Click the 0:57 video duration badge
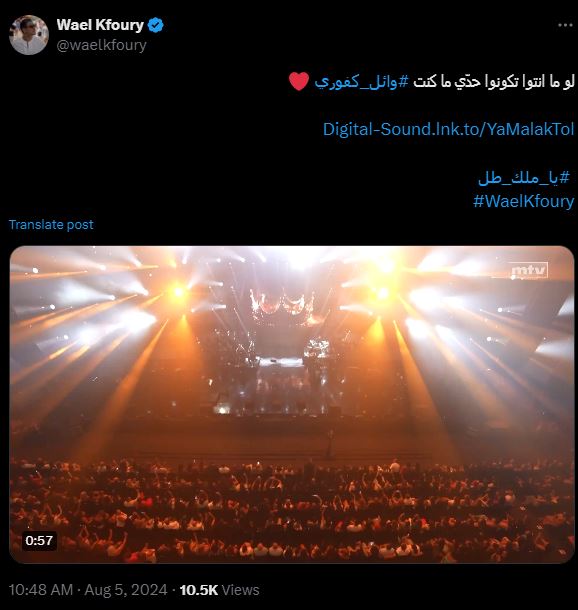 coord(39,540)
